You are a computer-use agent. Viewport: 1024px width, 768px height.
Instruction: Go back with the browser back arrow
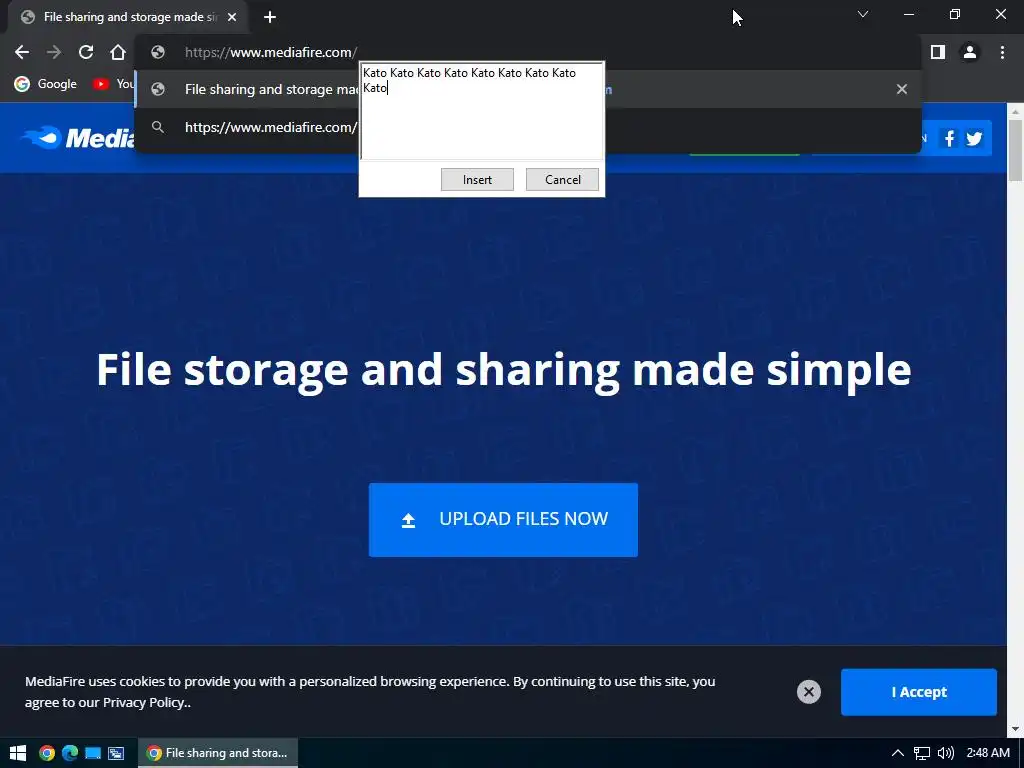22,52
